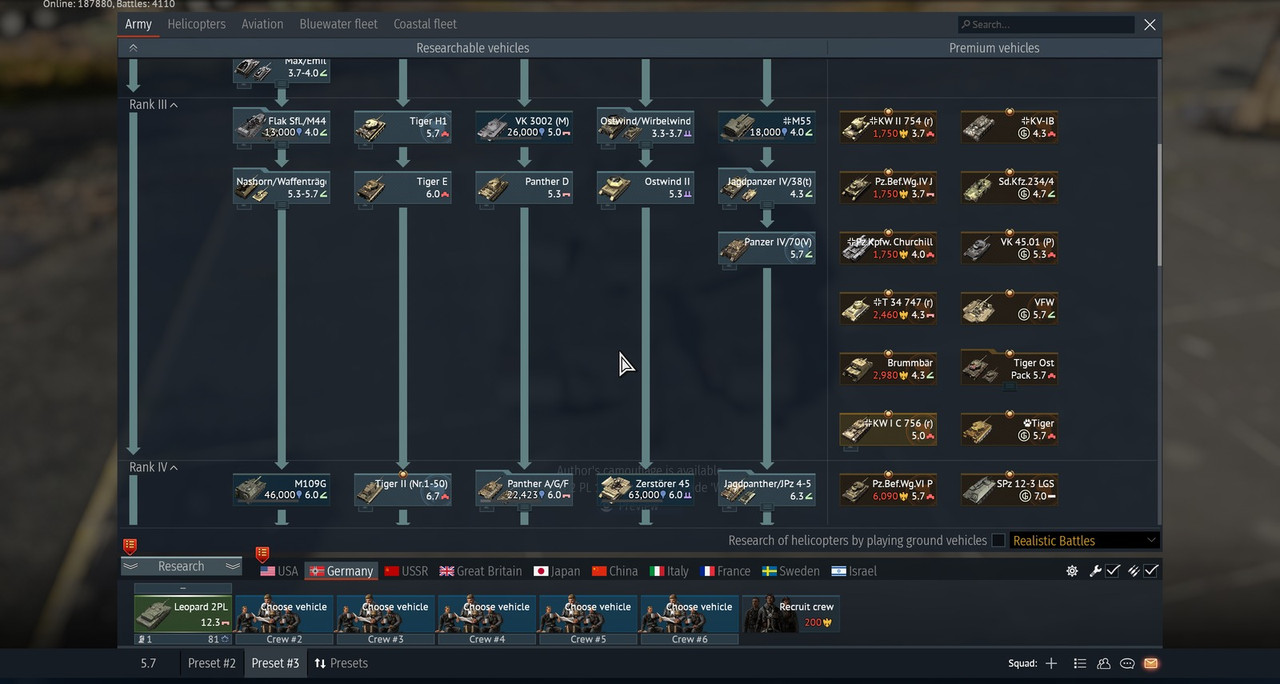Switch to the Helicopters tab

click(196, 24)
